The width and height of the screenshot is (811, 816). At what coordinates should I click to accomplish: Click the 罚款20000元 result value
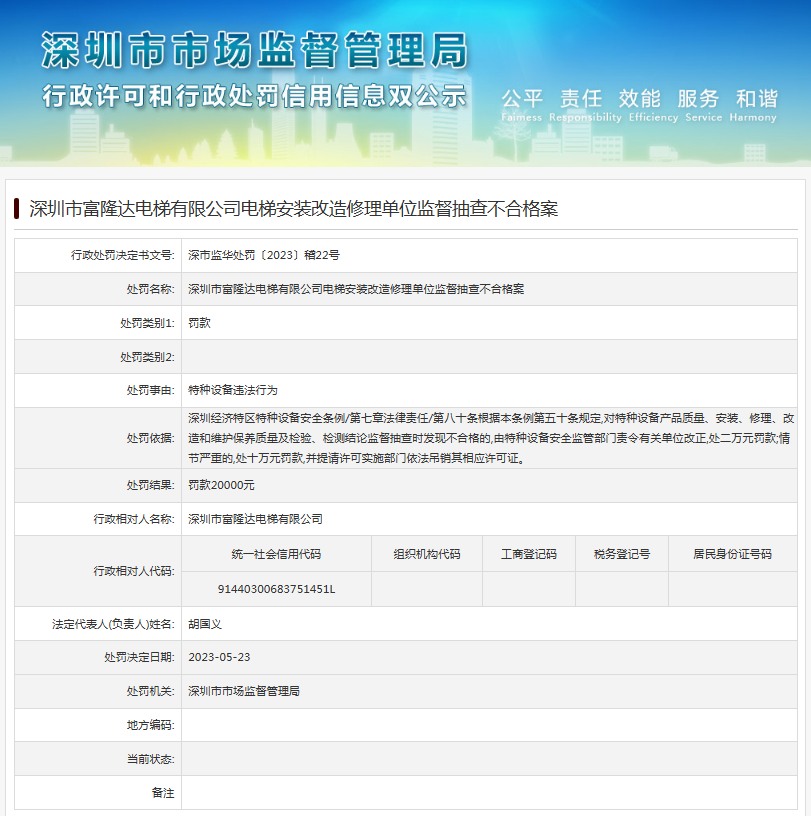click(221, 484)
